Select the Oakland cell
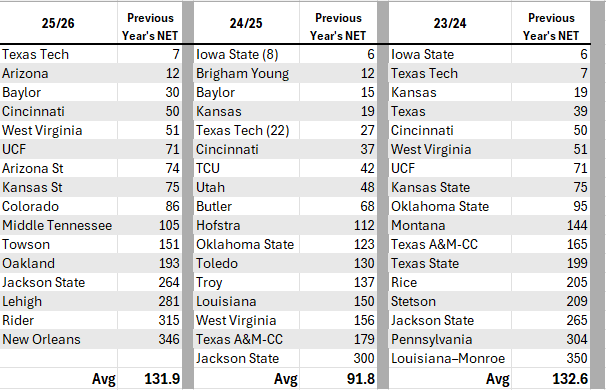The width and height of the screenshot is (606, 390). click(58, 263)
